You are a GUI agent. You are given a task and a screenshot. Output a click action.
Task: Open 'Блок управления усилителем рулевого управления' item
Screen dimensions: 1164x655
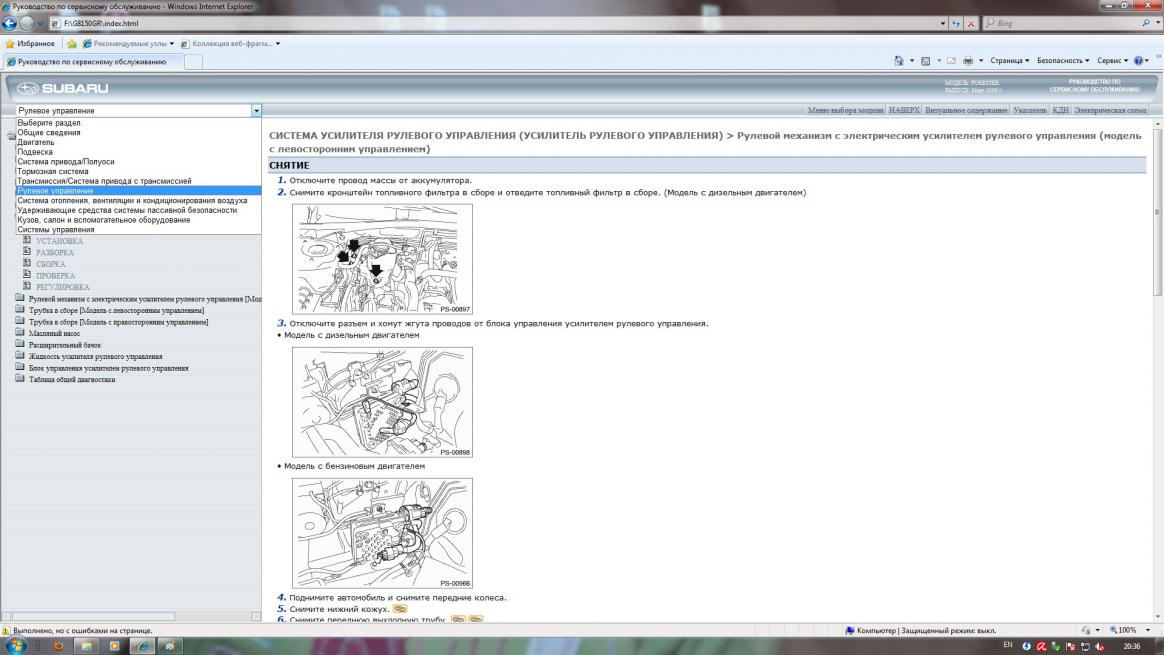(108, 368)
